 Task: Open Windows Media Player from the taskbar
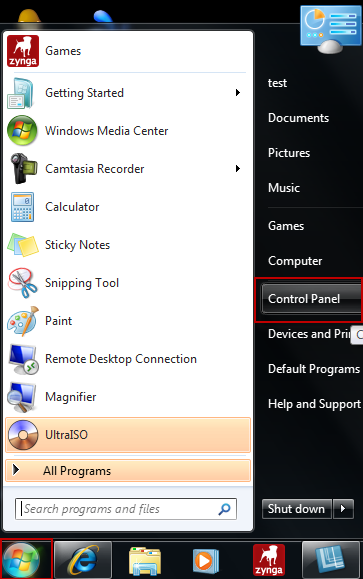pos(206,561)
